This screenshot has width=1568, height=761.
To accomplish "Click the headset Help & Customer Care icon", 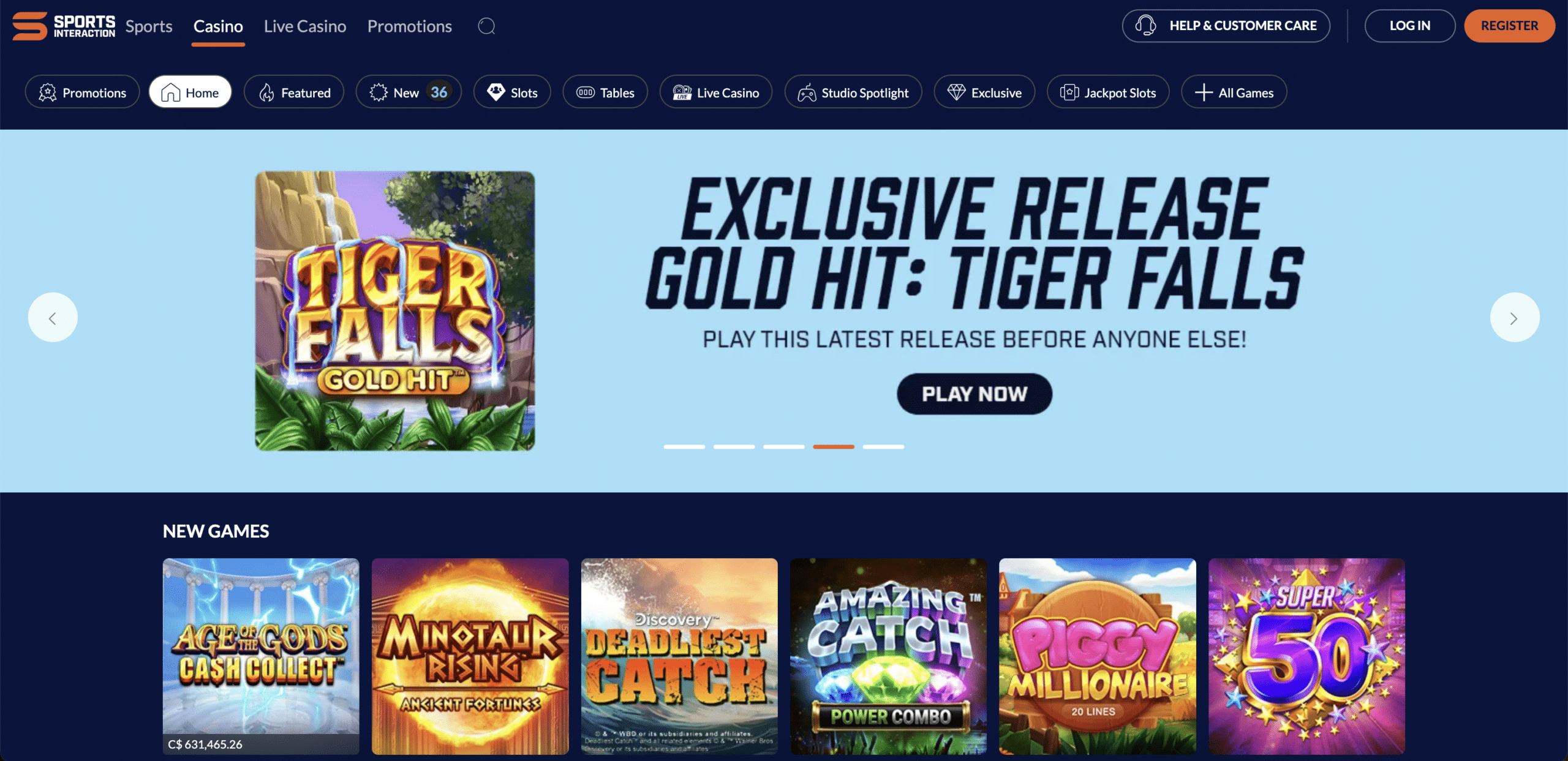I will coord(1146,26).
